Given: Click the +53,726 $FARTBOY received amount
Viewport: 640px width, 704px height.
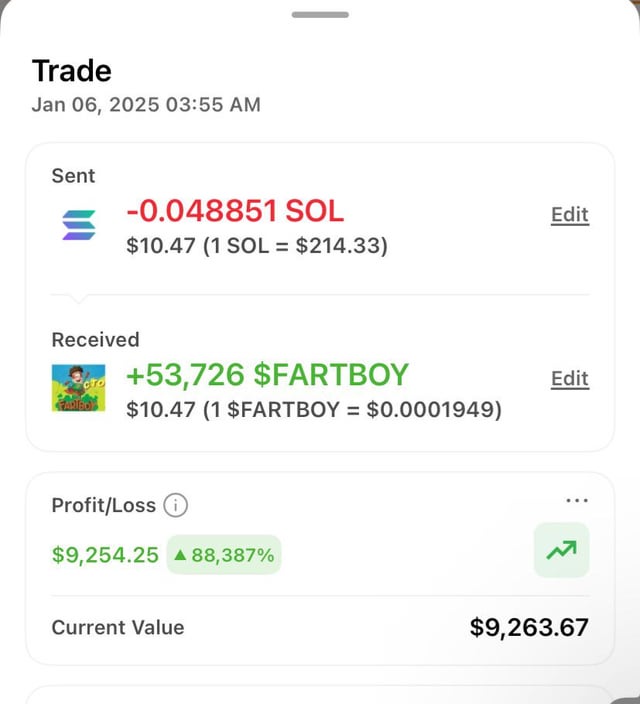Looking at the screenshot, I should [267, 375].
